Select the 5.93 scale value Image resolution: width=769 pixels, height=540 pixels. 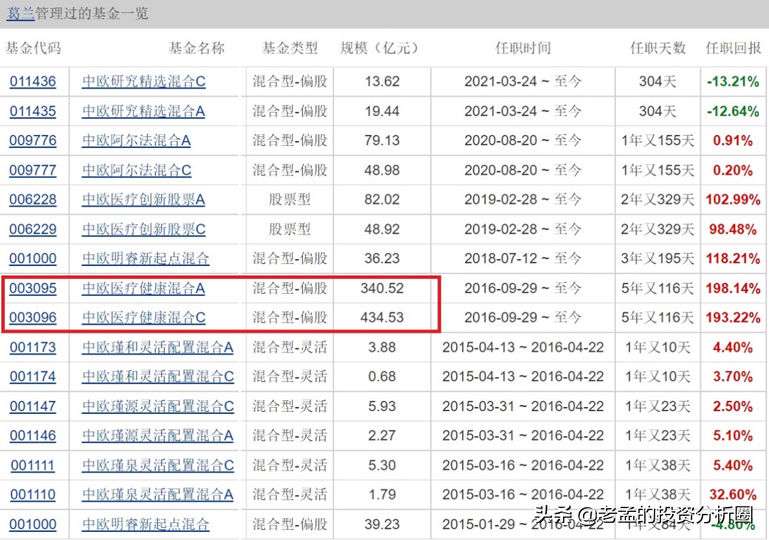click(x=382, y=406)
